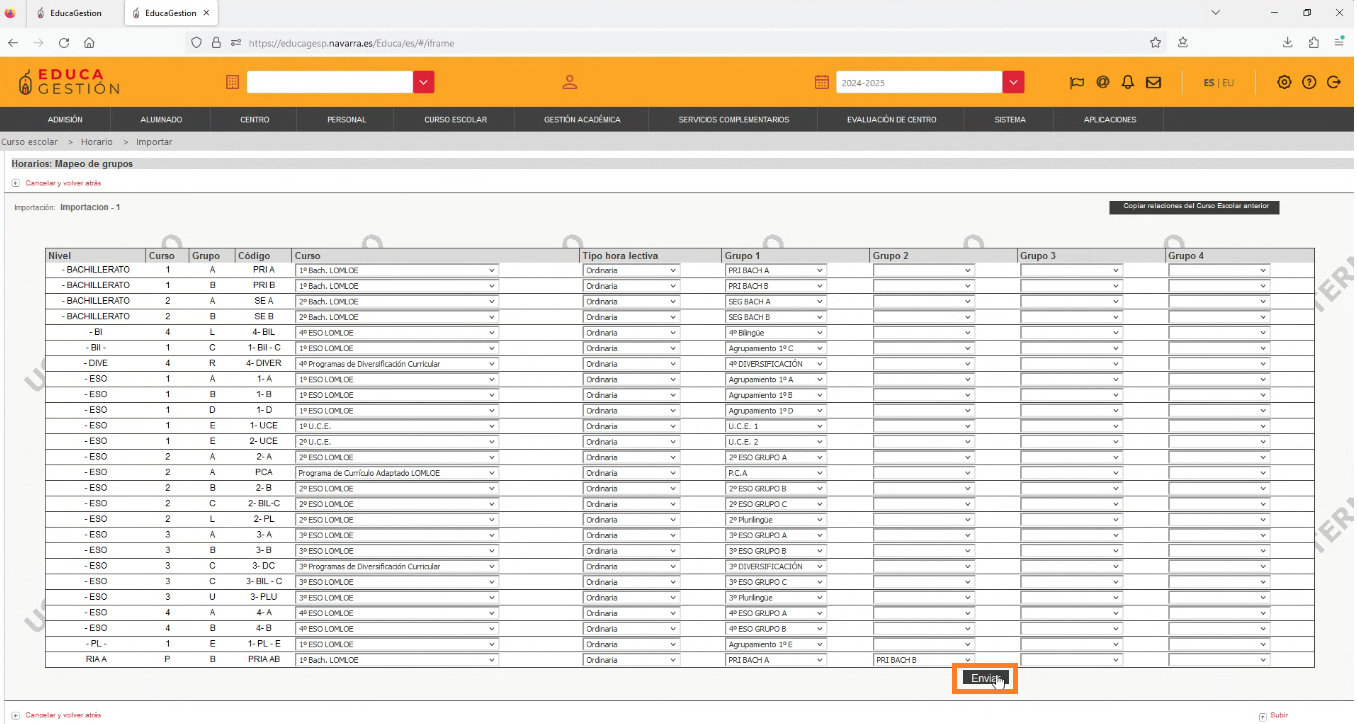Screen dimensions: 1357x724
Task: Open the SERVICIOS COMPLEMENTARIOS menu
Action: click(x=733, y=120)
